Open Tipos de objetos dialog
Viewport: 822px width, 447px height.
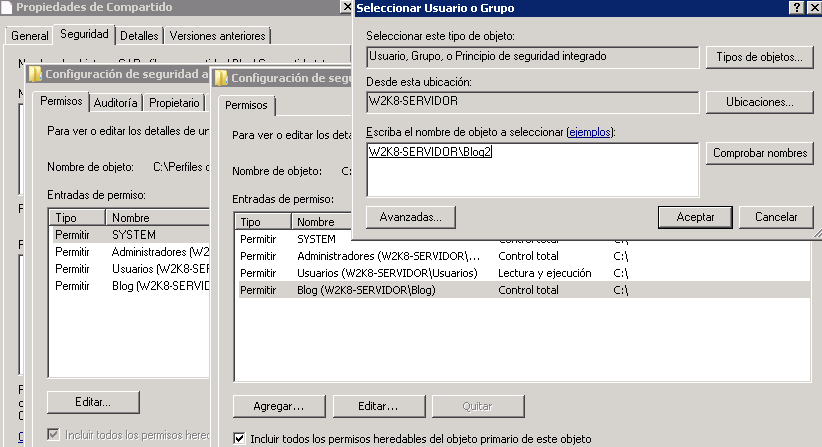760,57
